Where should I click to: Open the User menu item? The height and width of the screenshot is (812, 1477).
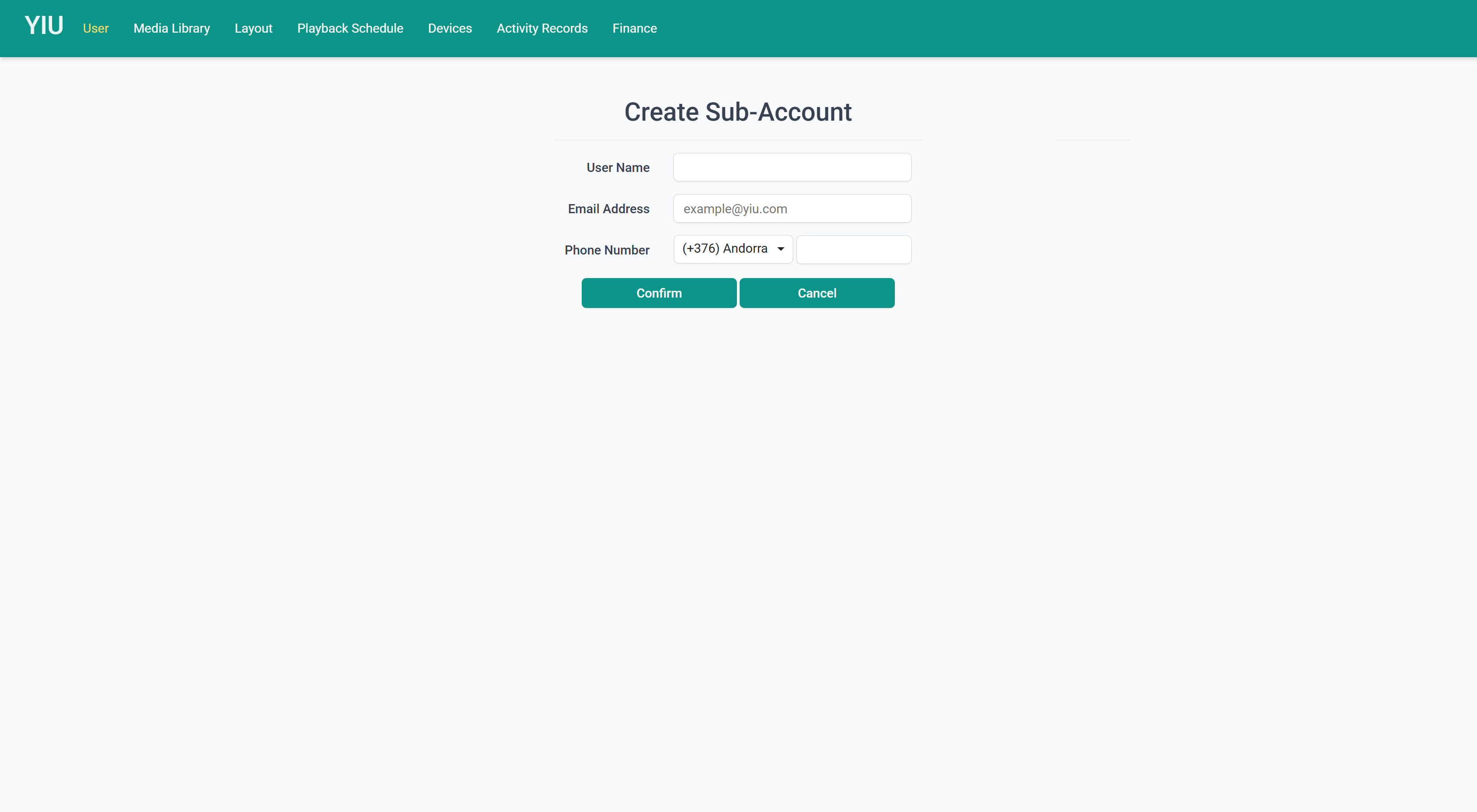coord(96,28)
